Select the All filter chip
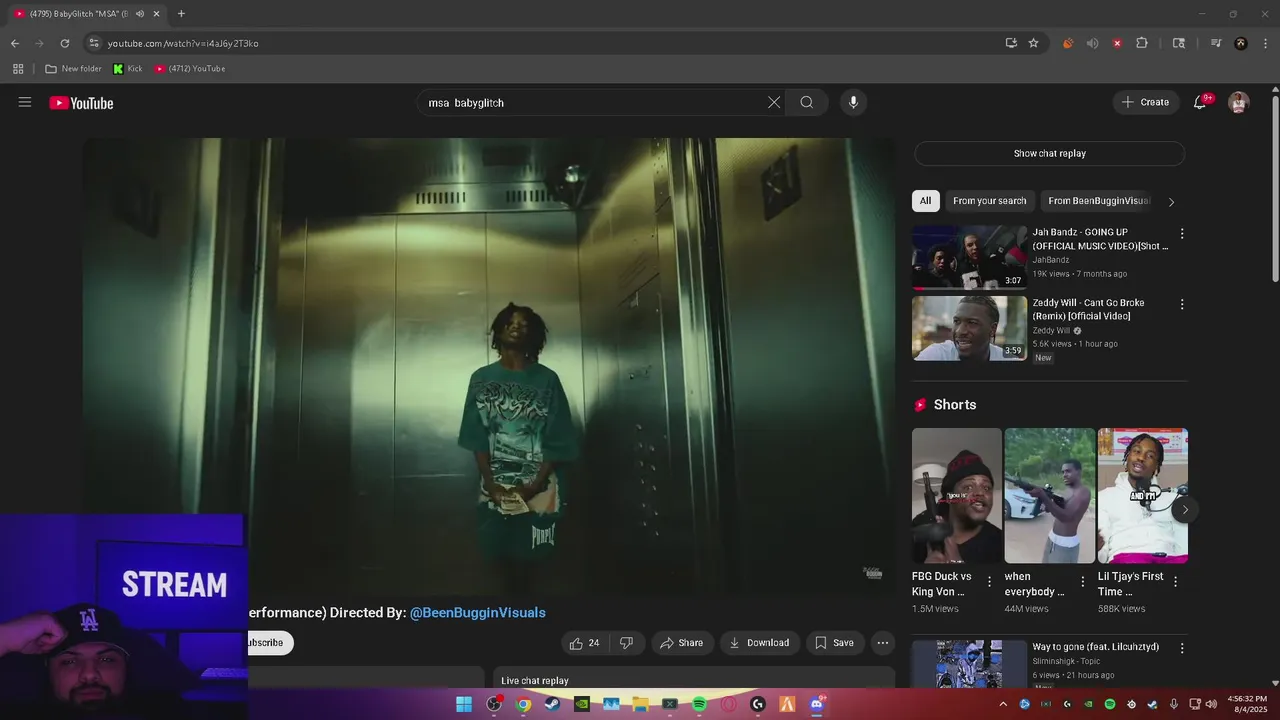1280x720 pixels. point(926,201)
